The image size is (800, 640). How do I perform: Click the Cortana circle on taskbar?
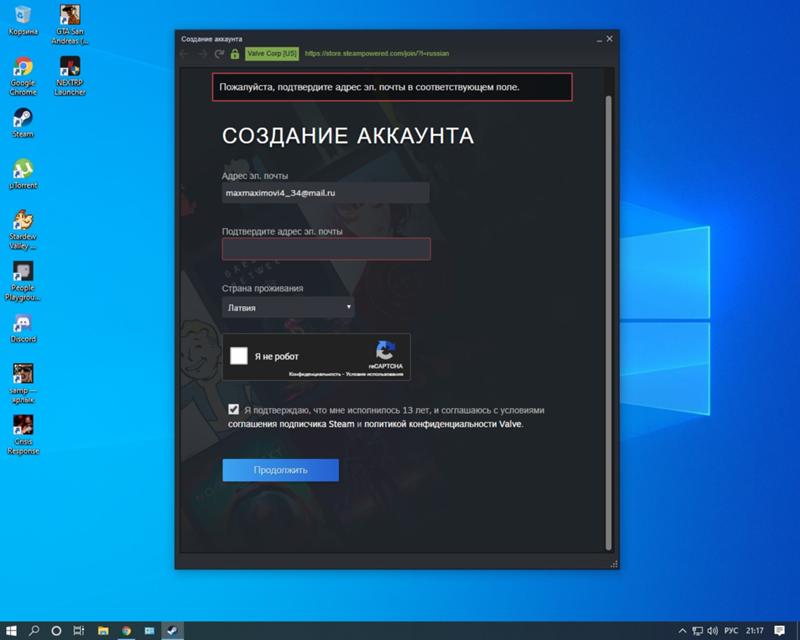tap(56, 631)
